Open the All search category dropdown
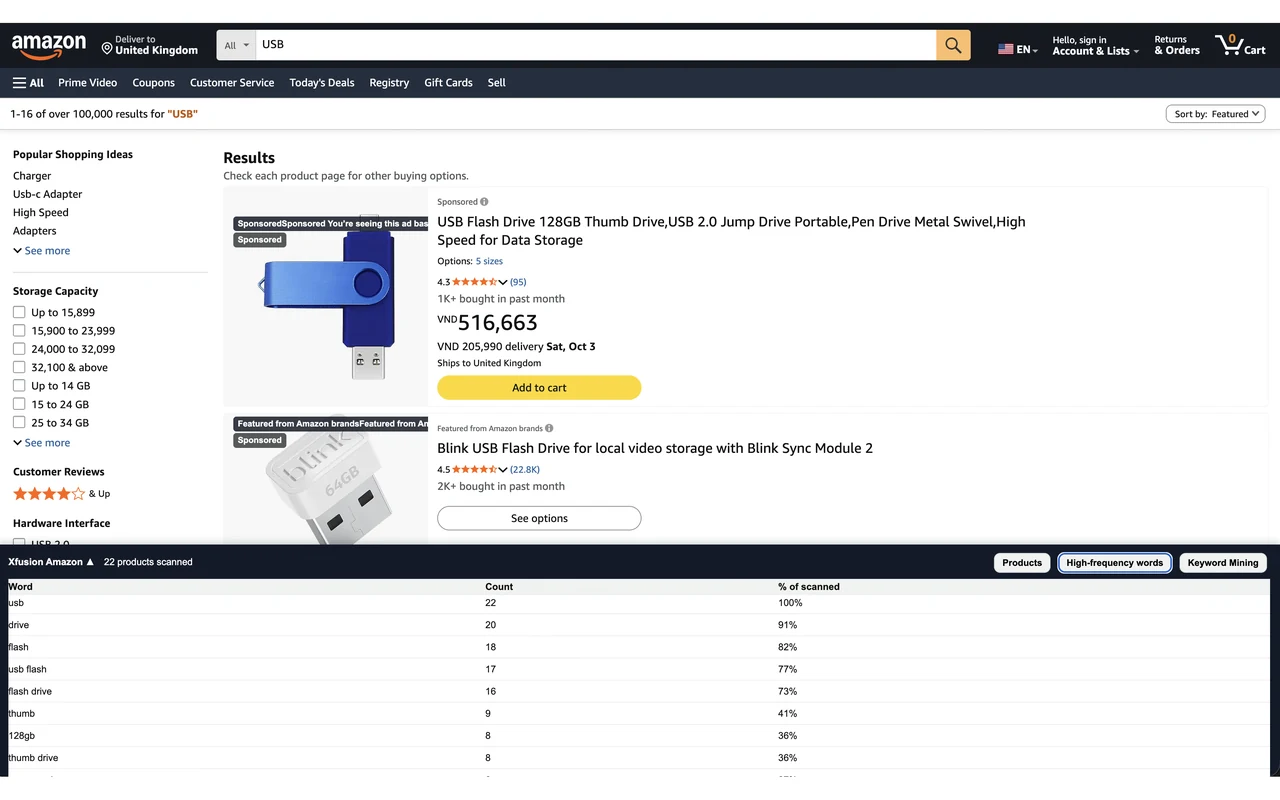1280x800 pixels. 237,45
